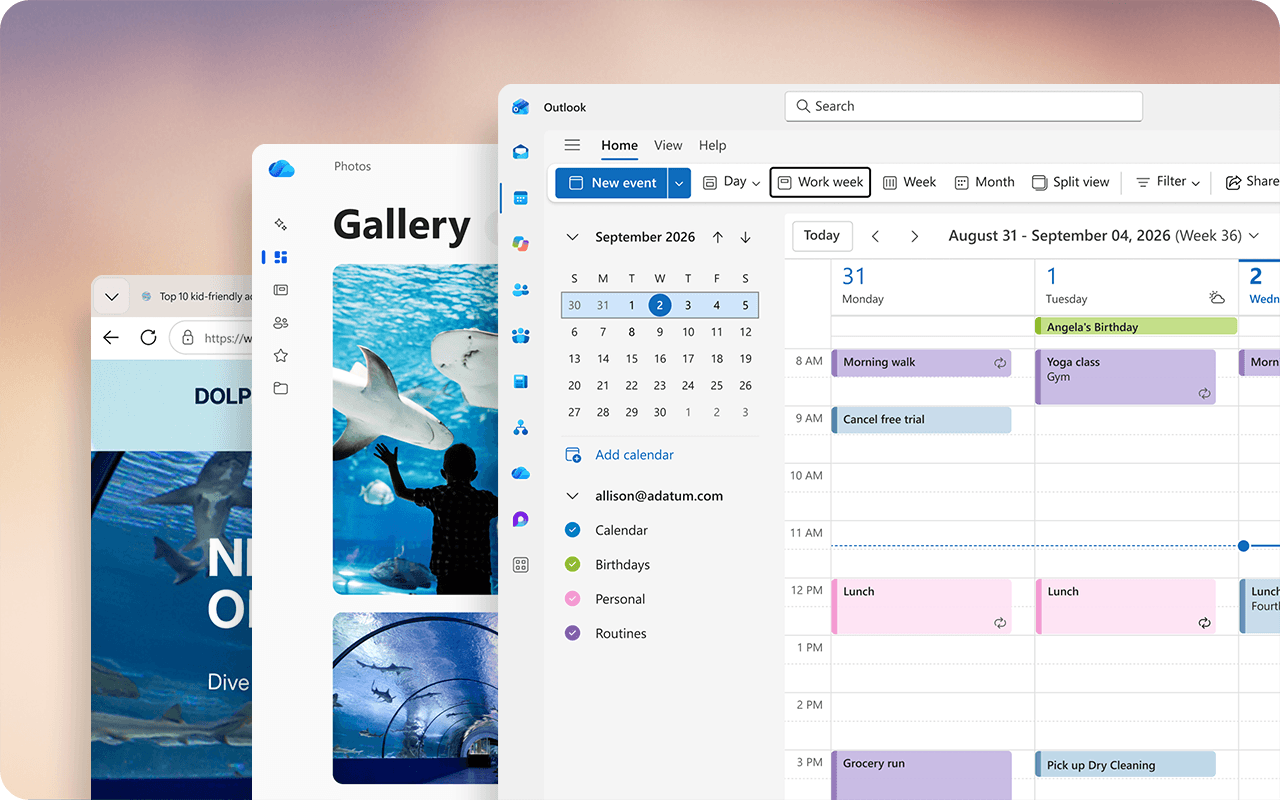Image resolution: width=1280 pixels, height=800 pixels.
Task: Open Copilot icon in Outlook sidebar
Action: pos(520,243)
